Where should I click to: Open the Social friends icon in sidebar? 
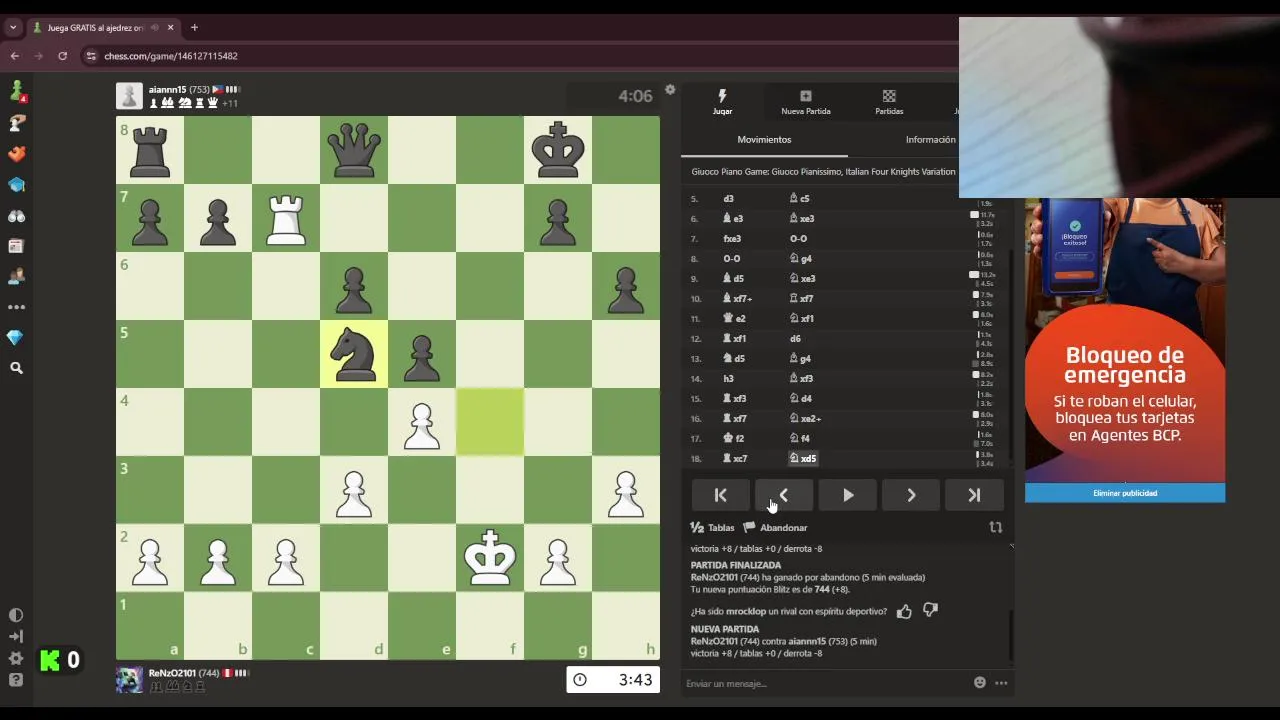point(16,277)
